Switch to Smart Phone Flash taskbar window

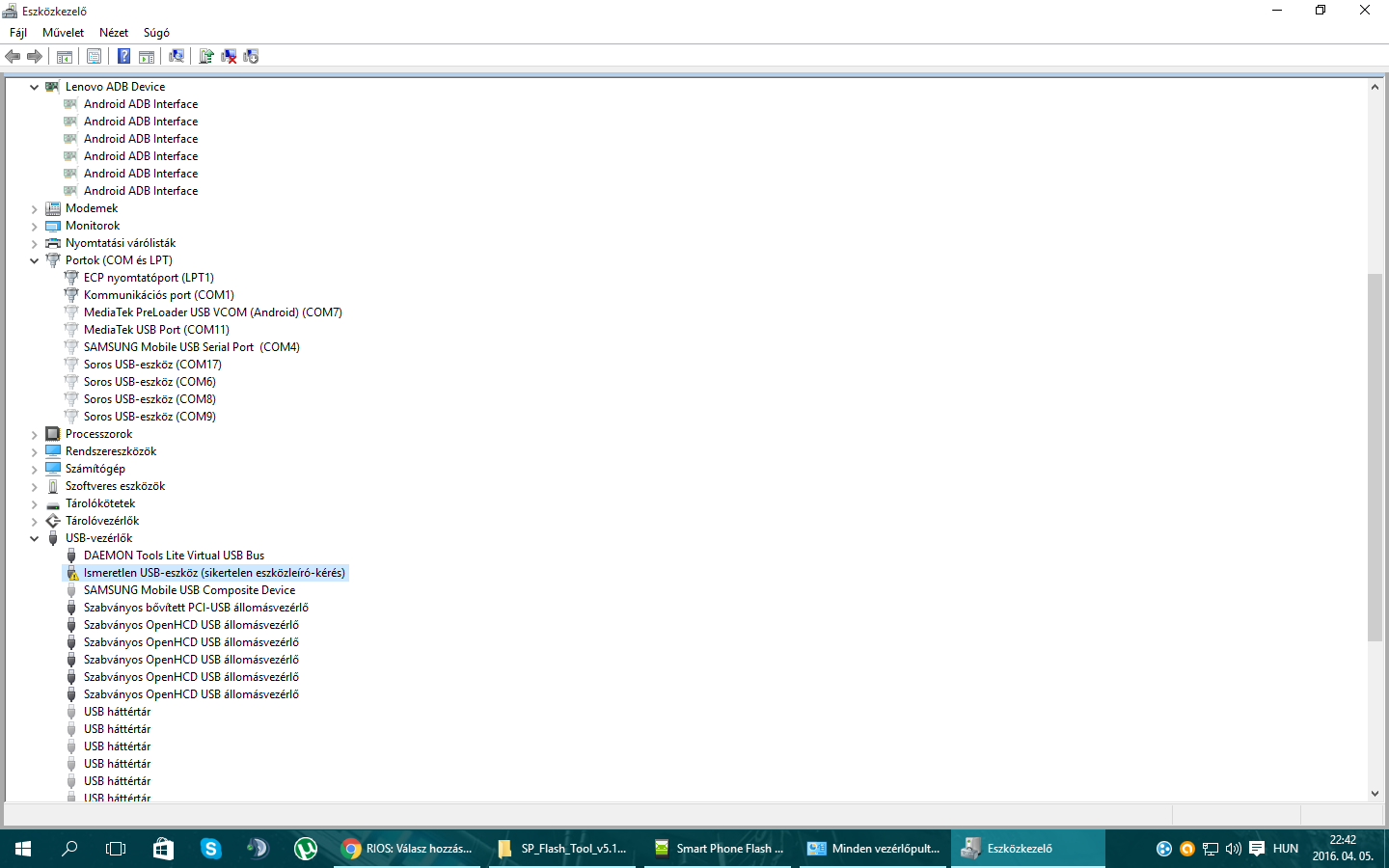point(718,849)
